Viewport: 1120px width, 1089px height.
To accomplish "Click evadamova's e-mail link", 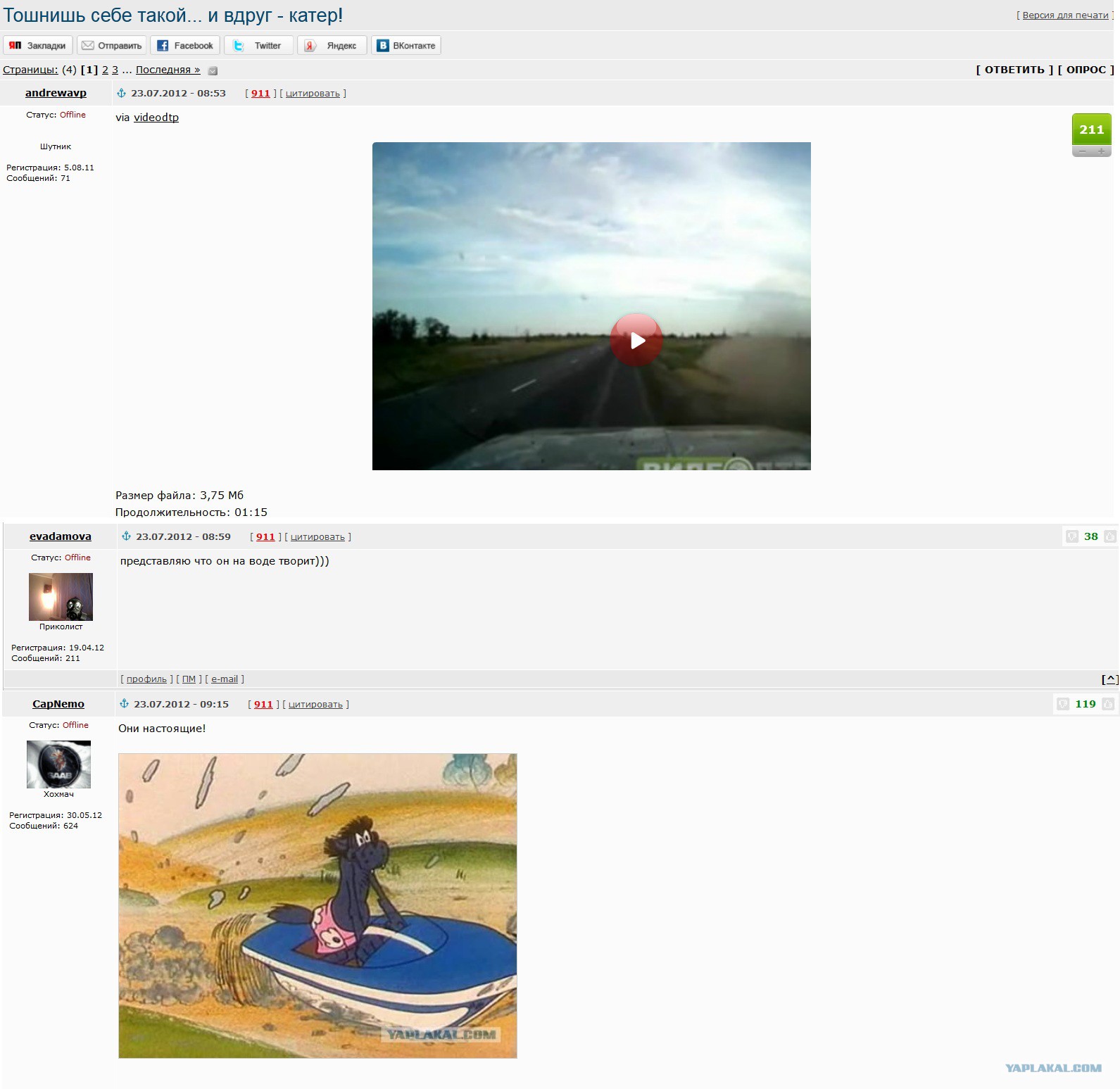I will click(x=225, y=679).
